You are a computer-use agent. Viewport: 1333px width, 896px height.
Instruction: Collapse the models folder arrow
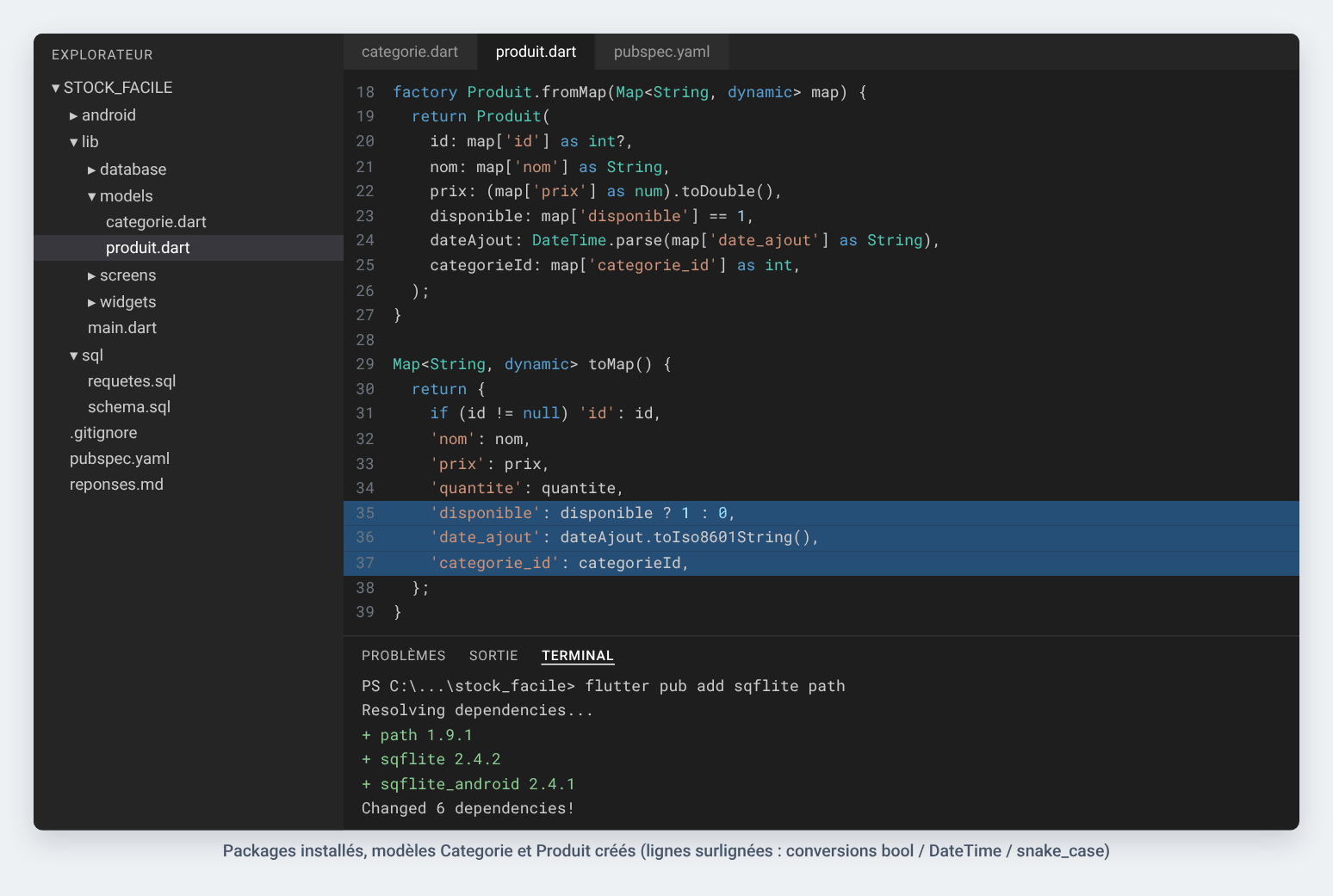coord(92,196)
